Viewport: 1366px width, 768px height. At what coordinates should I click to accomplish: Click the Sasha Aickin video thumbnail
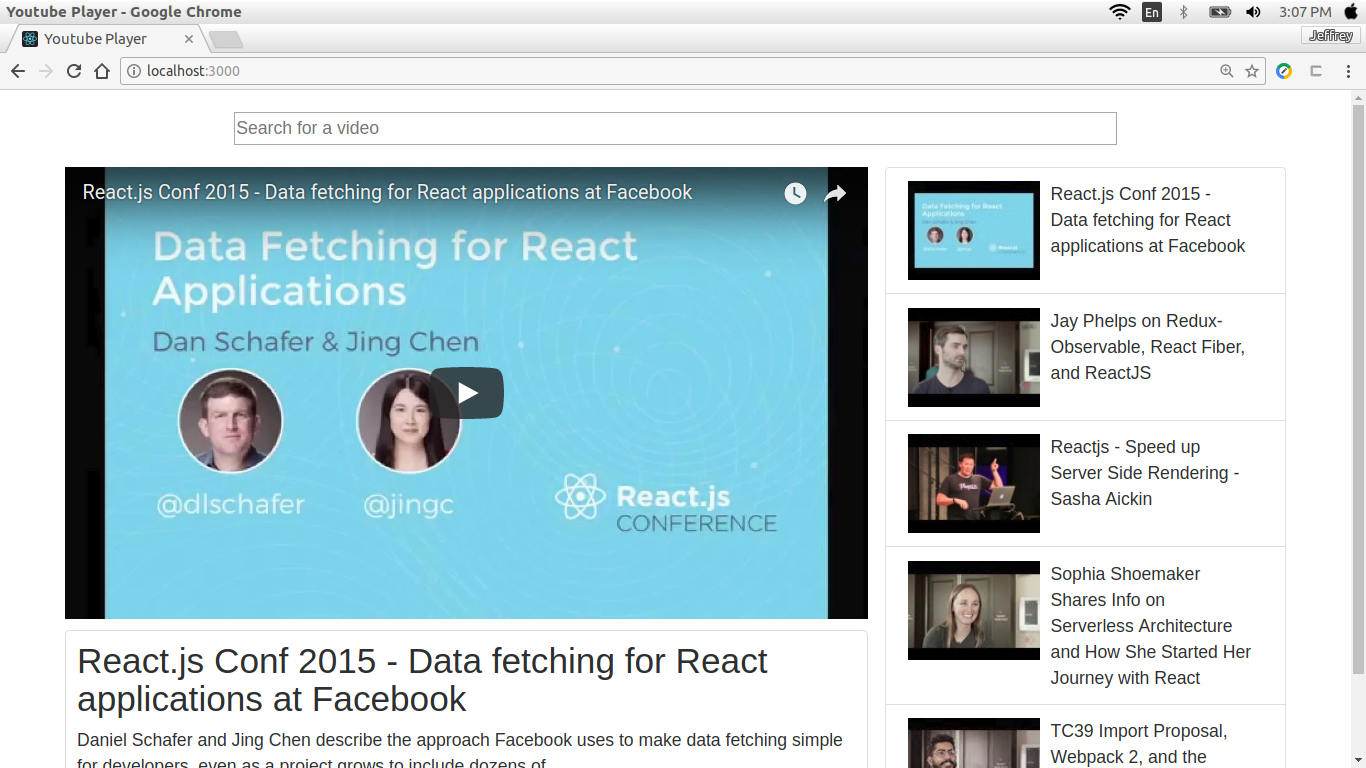974,483
